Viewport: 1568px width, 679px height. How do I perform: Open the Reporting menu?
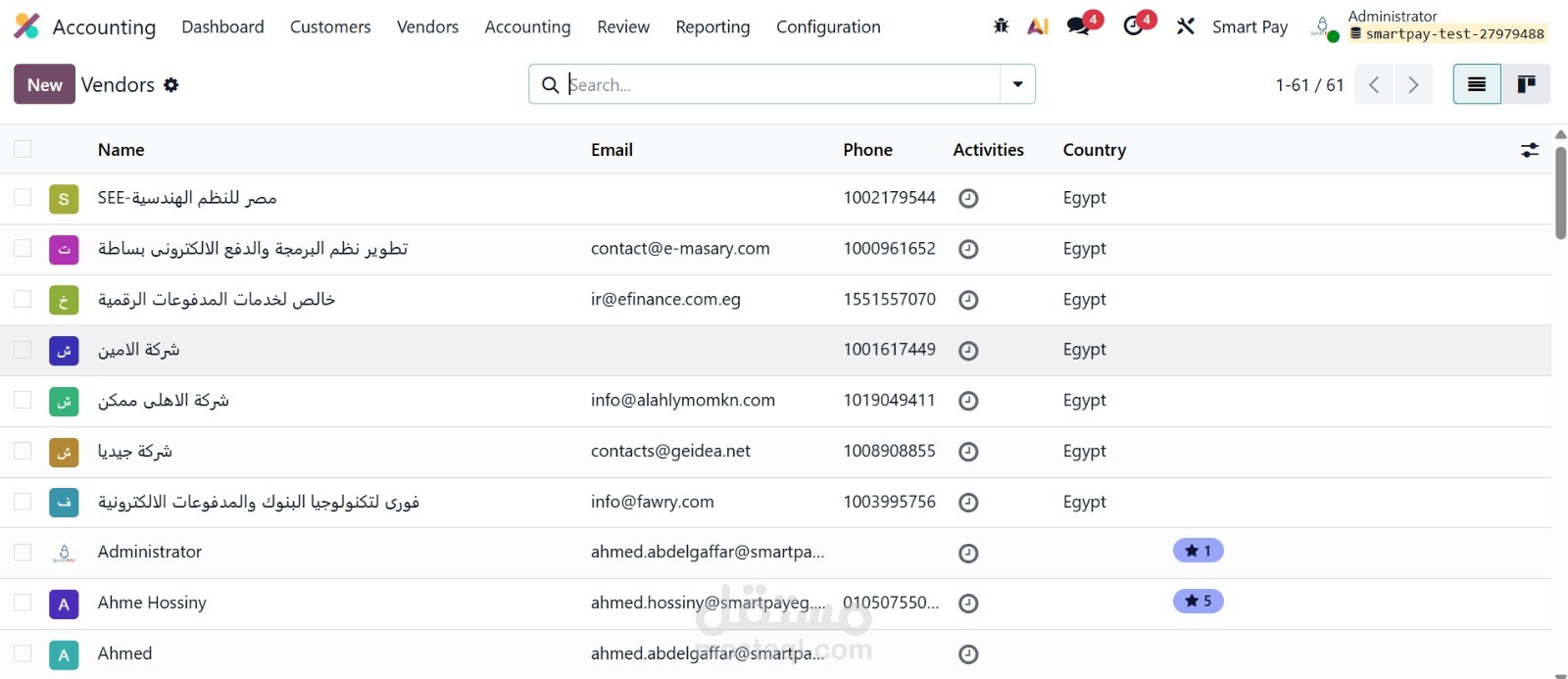[712, 27]
